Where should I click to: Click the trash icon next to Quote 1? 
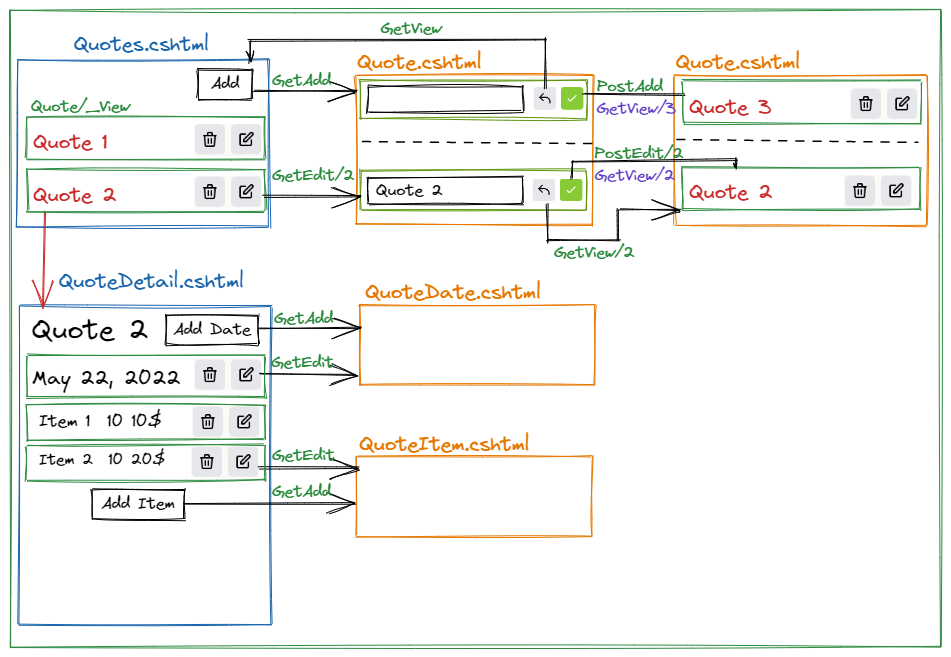(209, 140)
